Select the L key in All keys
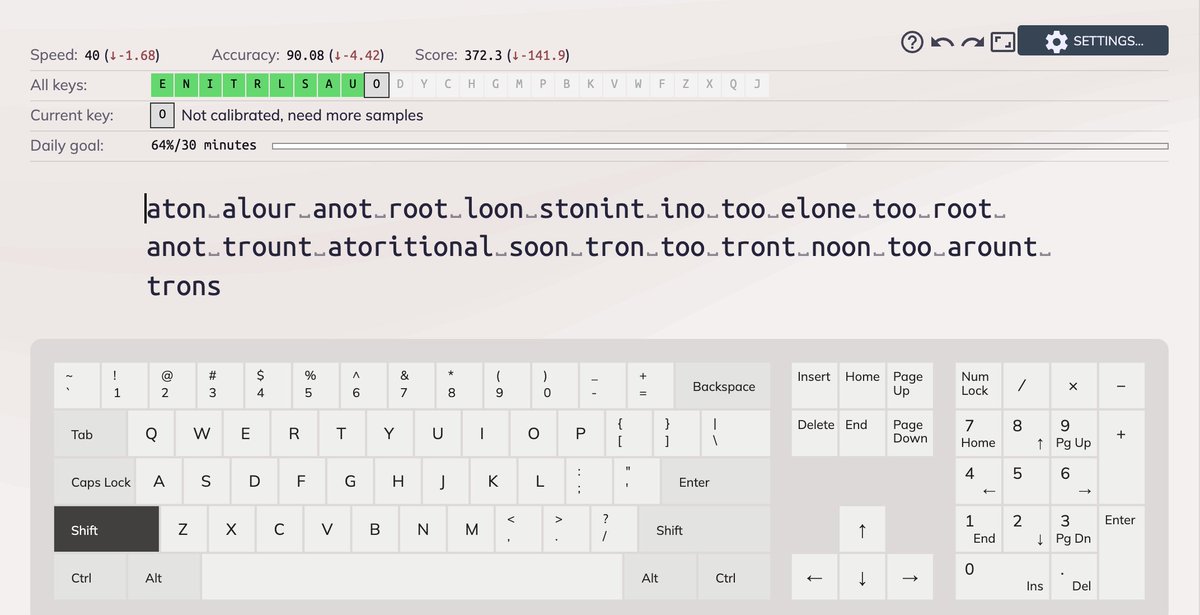Viewport: 1200px width, 615px height. [x=281, y=85]
